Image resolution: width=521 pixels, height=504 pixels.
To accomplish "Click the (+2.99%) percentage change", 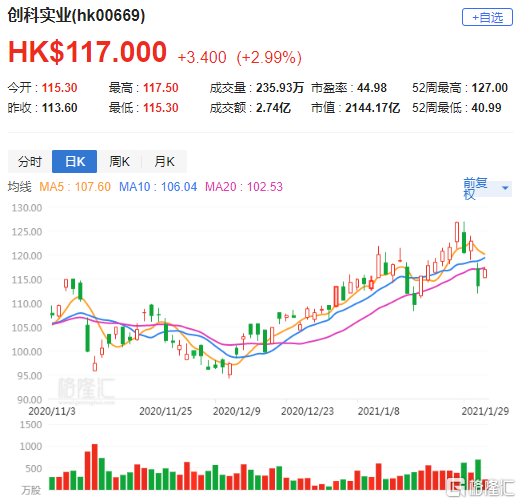I will pos(269,57).
